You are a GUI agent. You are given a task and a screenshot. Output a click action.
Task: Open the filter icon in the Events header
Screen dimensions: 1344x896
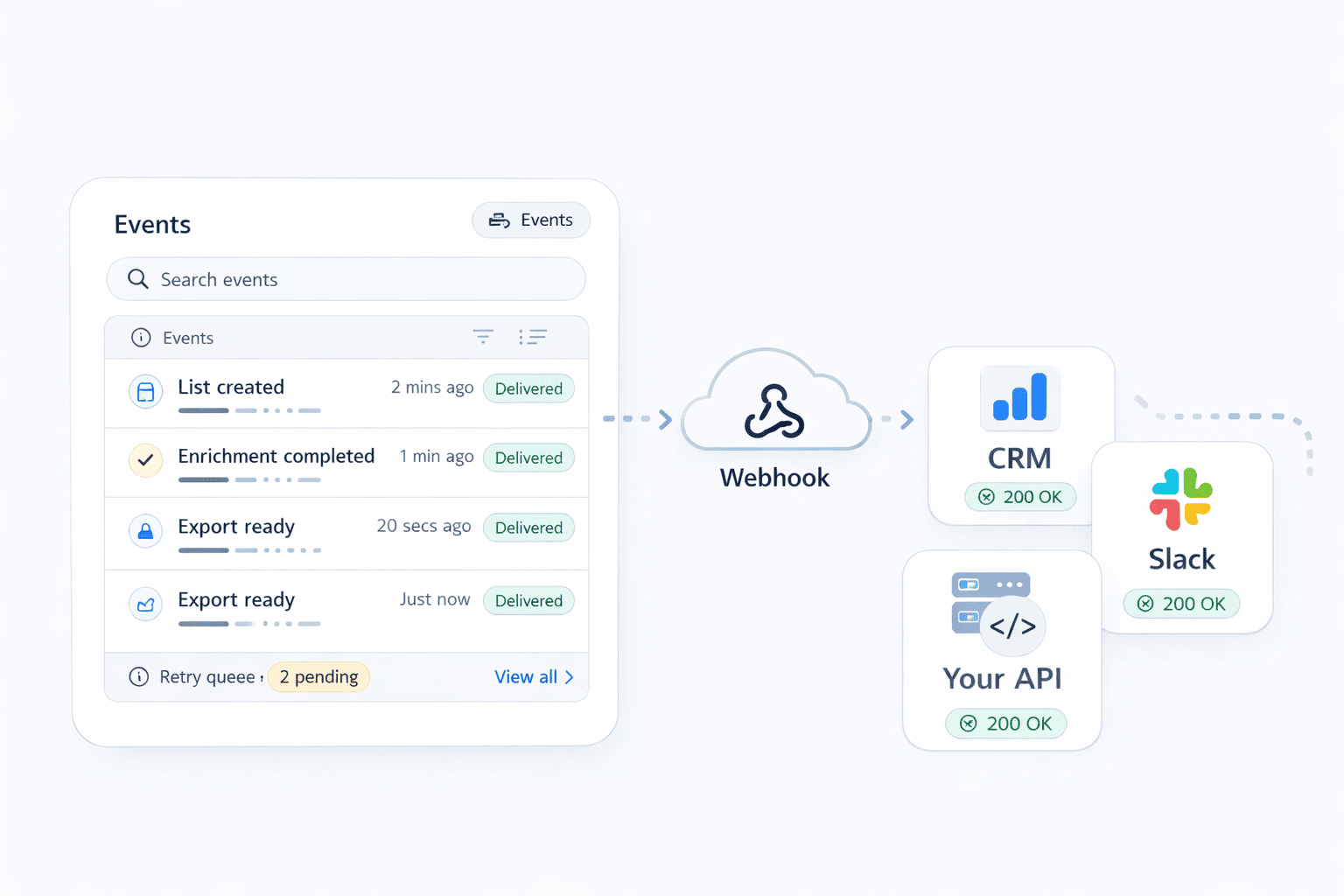click(x=483, y=337)
